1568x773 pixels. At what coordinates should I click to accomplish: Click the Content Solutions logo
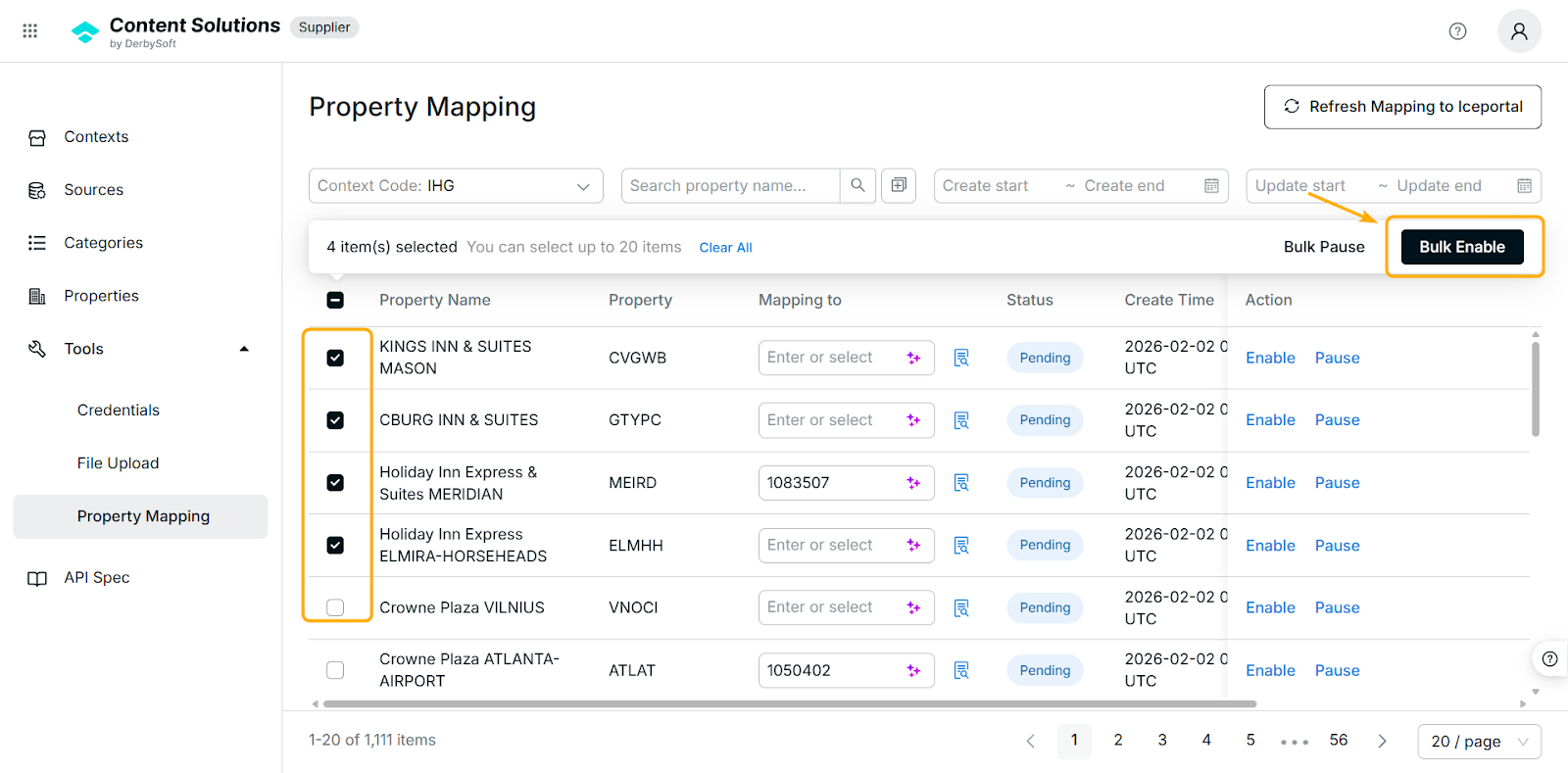(85, 32)
